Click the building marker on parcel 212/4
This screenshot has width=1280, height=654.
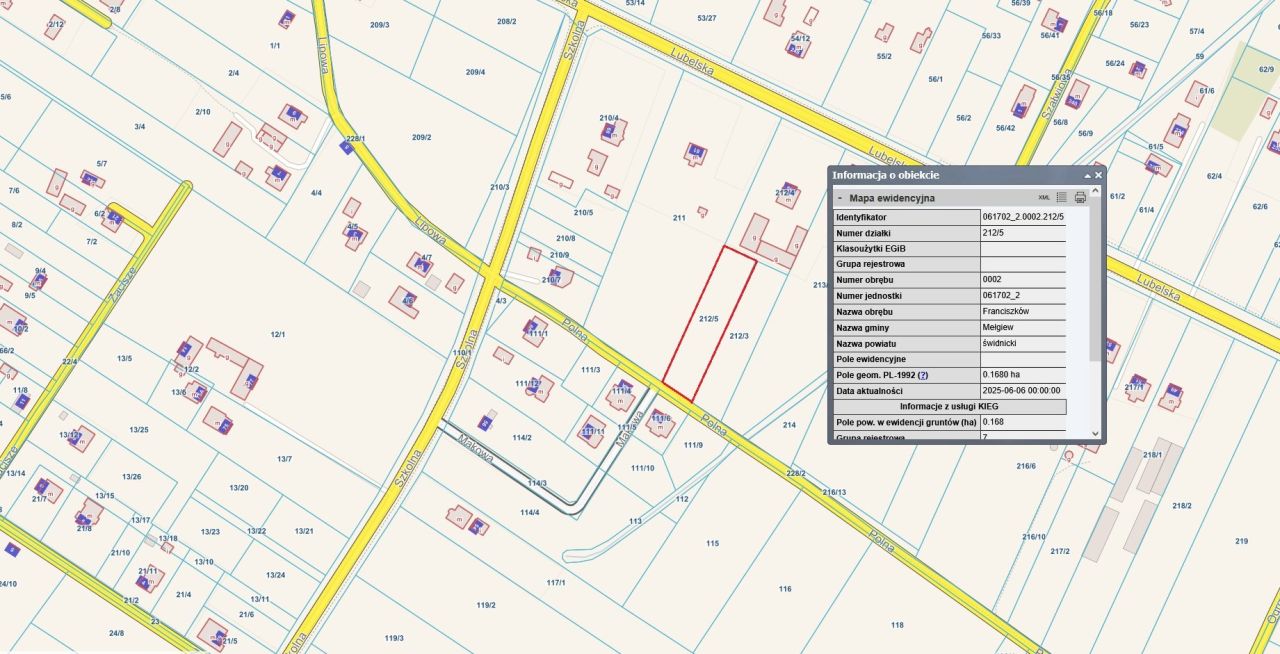tap(785, 188)
